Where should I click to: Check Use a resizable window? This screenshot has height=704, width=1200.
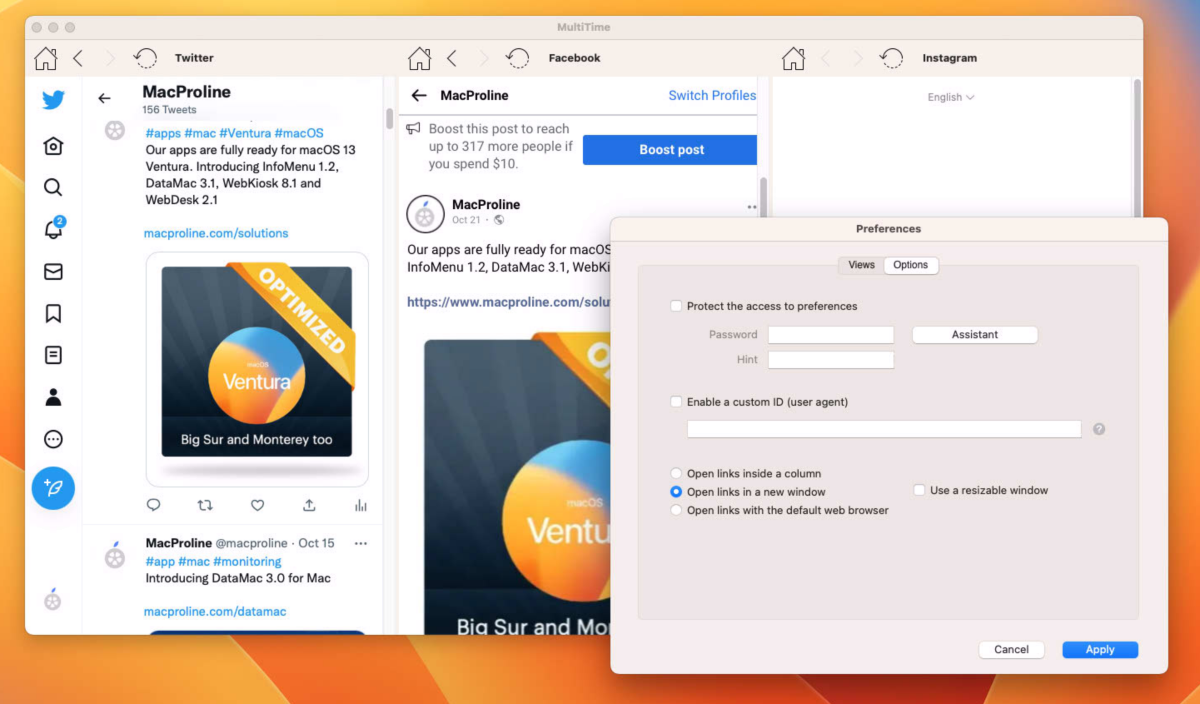920,490
